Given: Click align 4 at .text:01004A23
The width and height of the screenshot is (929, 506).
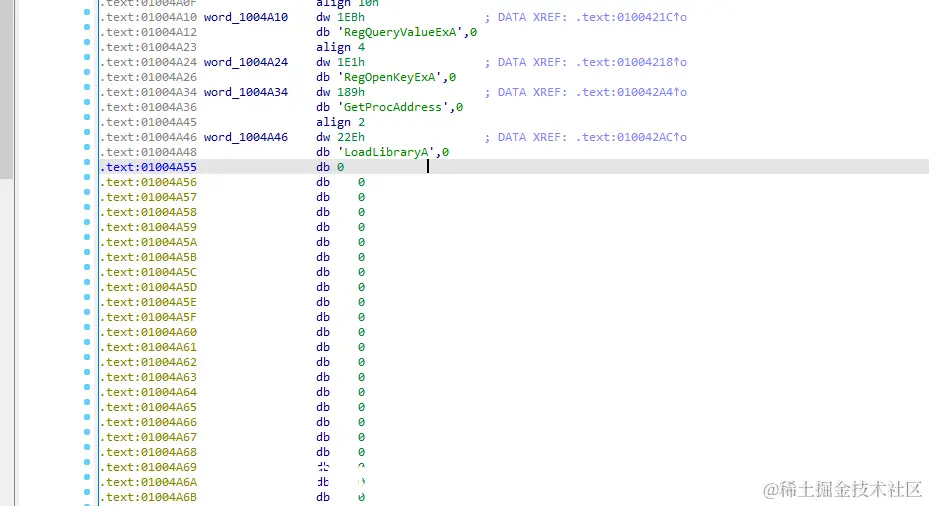Looking at the screenshot, I should pos(340,47).
